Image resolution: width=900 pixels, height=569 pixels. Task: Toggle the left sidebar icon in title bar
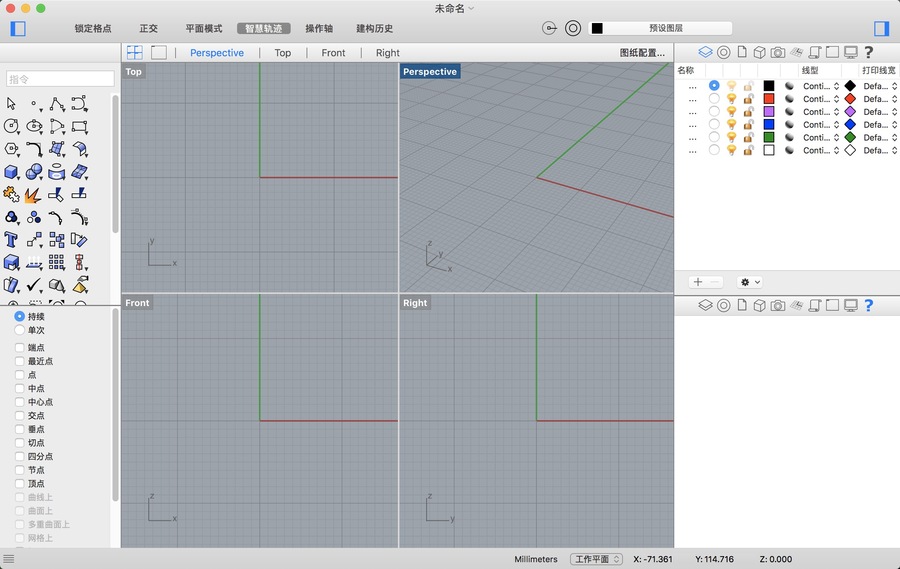pyautogui.click(x=18, y=28)
